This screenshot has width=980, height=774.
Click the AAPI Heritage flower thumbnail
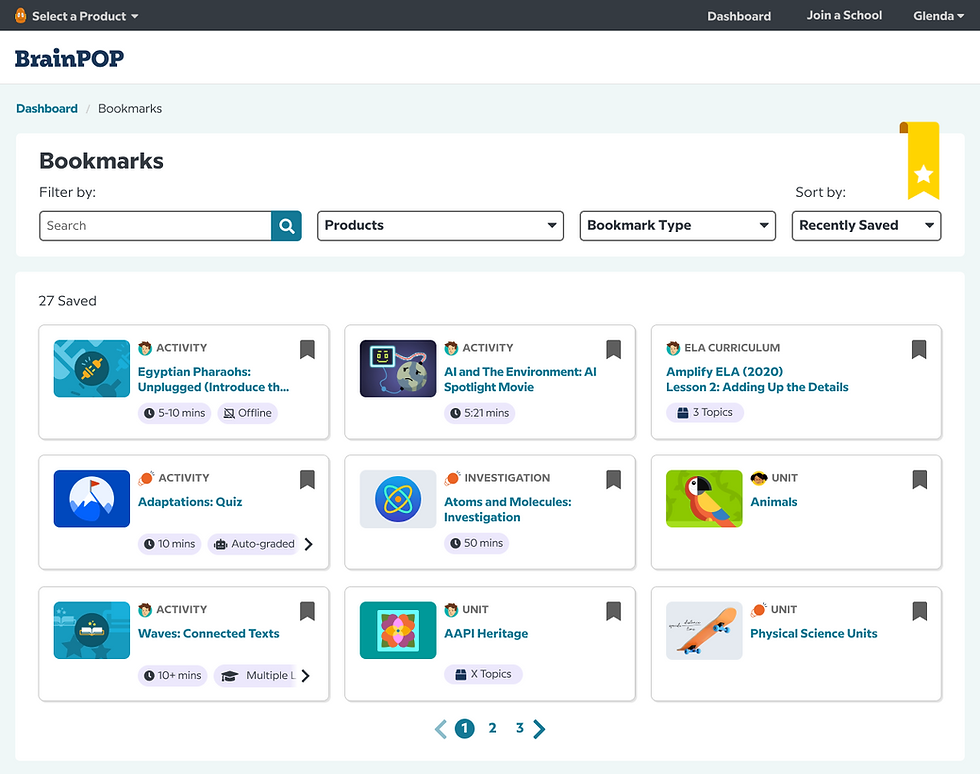pos(398,630)
